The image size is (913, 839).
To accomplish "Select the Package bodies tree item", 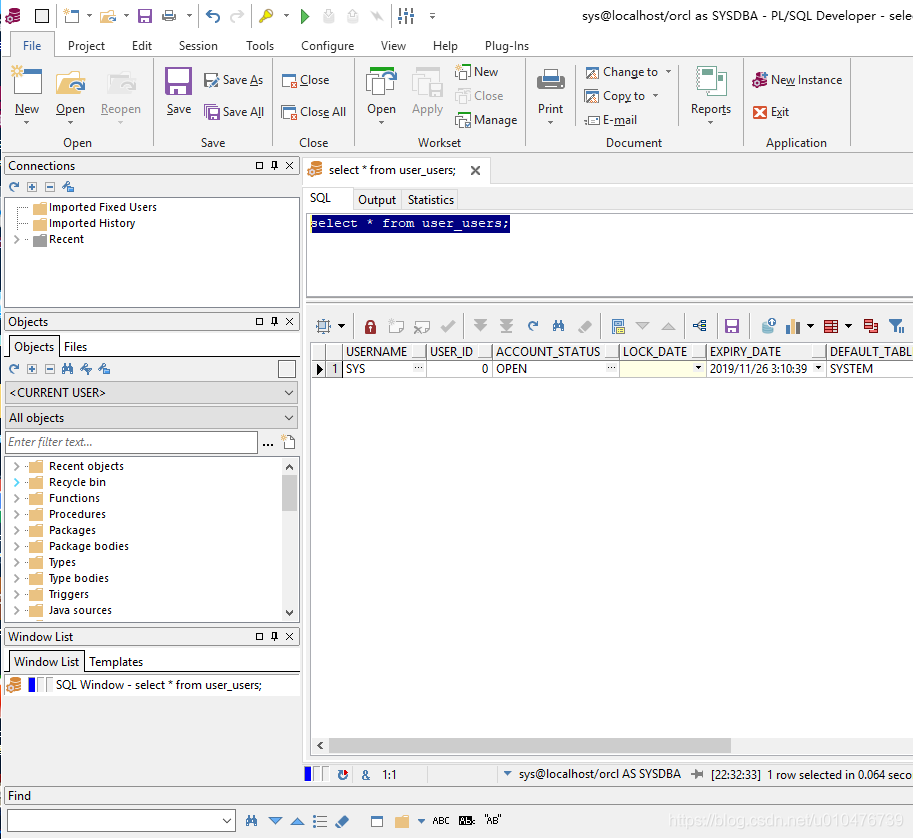I will pyautogui.click(x=89, y=546).
